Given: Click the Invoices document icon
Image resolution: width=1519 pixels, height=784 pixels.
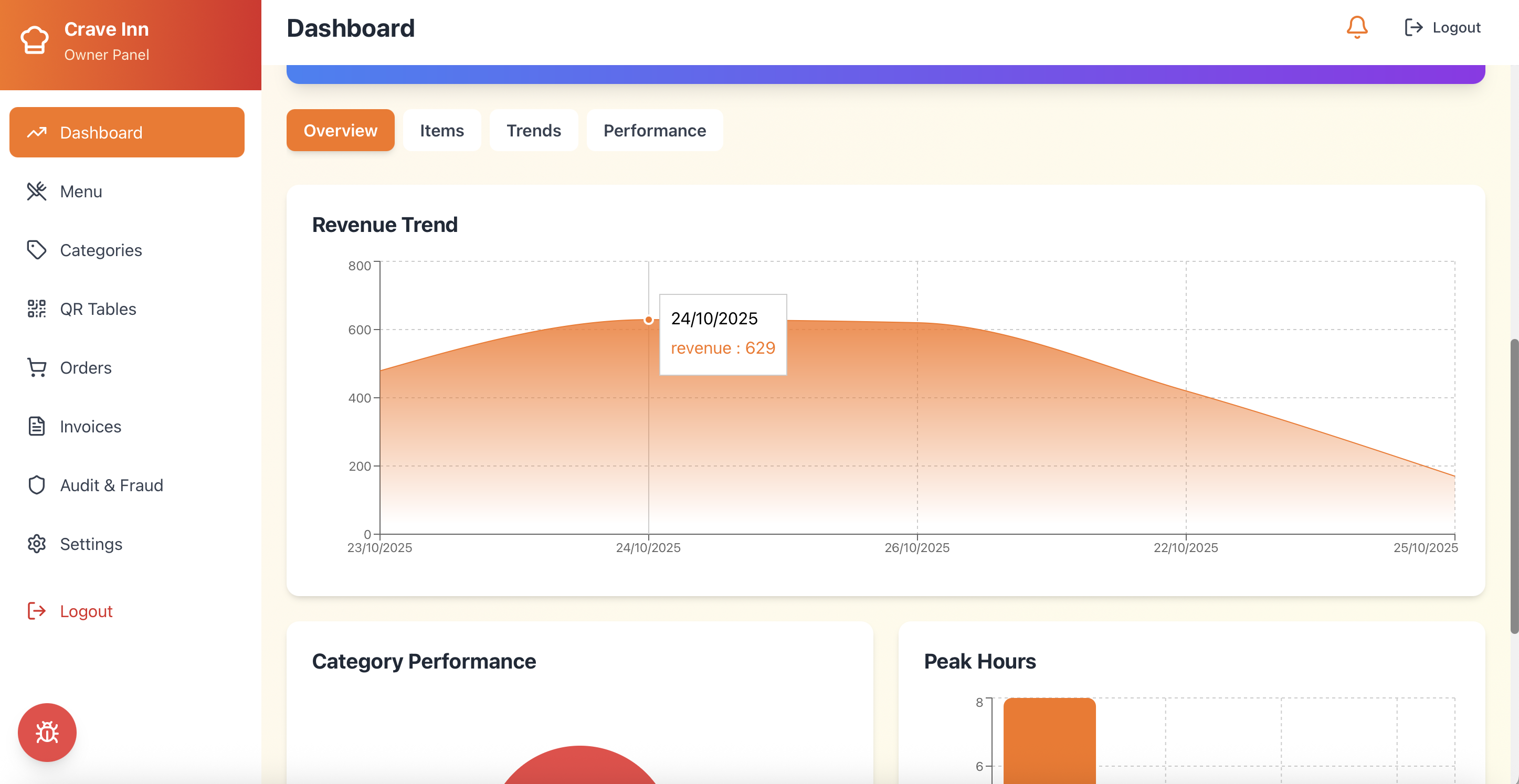Looking at the screenshot, I should pos(37,426).
